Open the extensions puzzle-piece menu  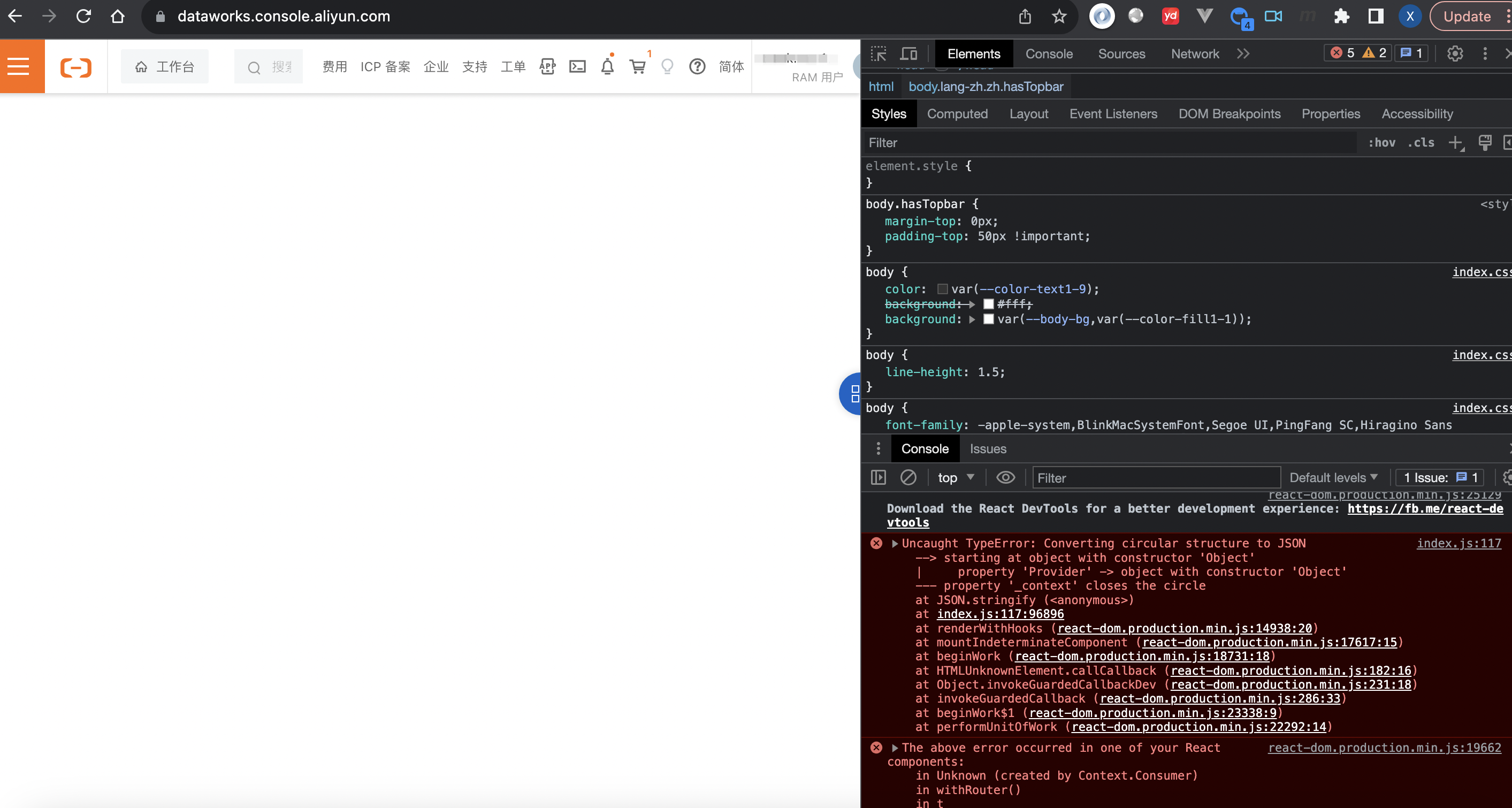click(1341, 17)
